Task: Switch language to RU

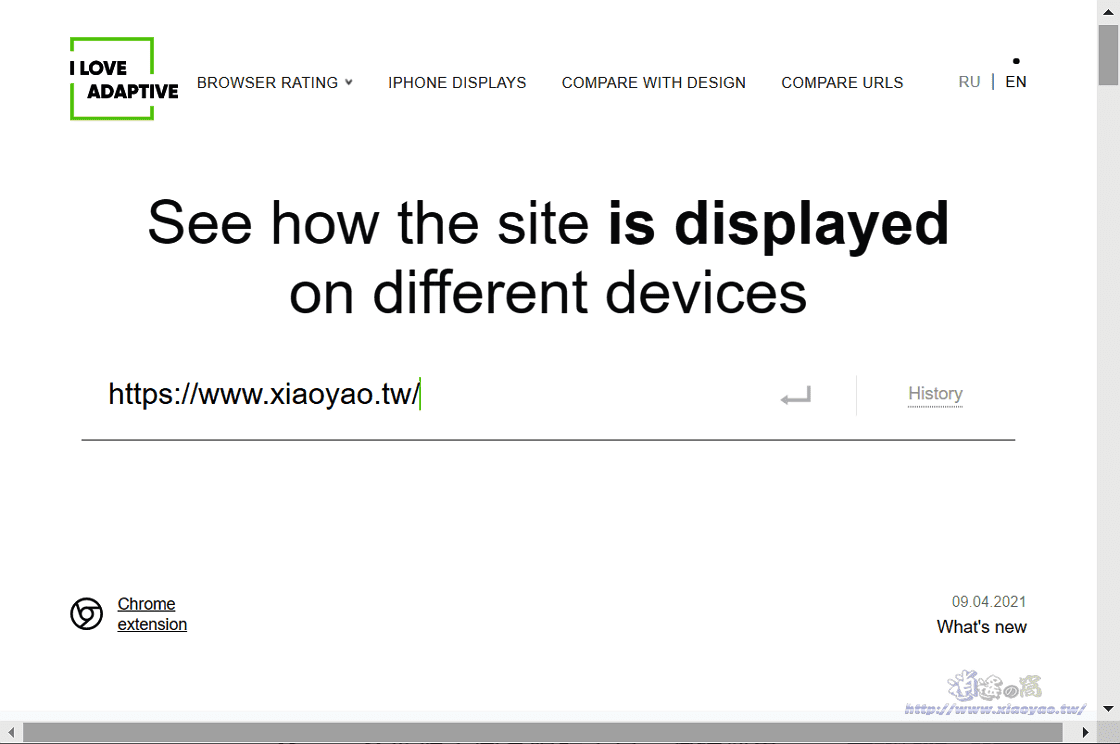Action: tap(969, 82)
